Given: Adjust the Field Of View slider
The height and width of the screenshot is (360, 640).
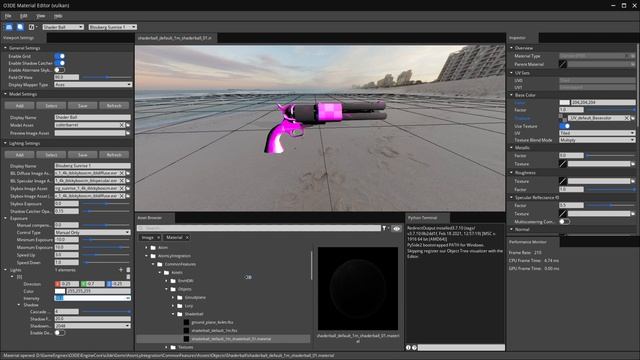Looking at the screenshot, I should pos(107,77).
